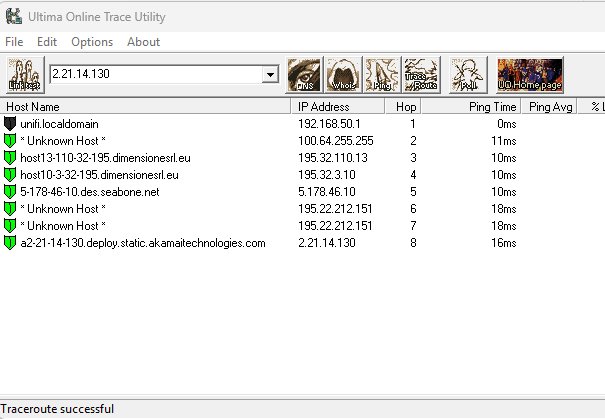Viewport: 605px width, 419px height.
Task: Select the gray shield for unifi.localdomain
Action: [x=10, y=123]
